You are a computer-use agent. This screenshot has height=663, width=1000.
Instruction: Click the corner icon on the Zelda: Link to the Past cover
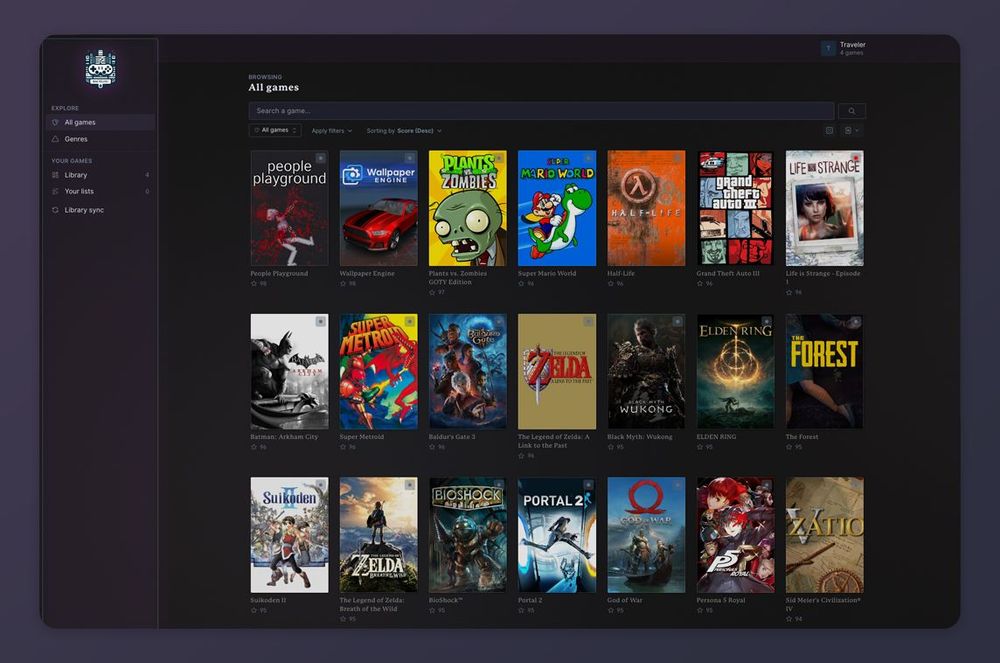tap(588, 321)
